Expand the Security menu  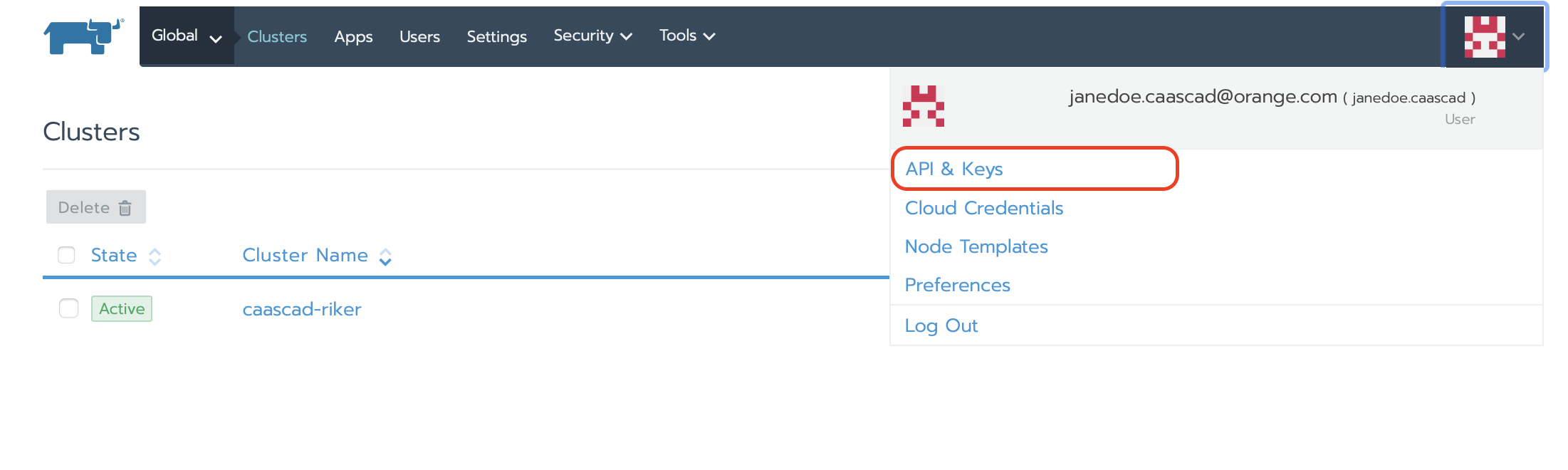[x=592, y=36]
